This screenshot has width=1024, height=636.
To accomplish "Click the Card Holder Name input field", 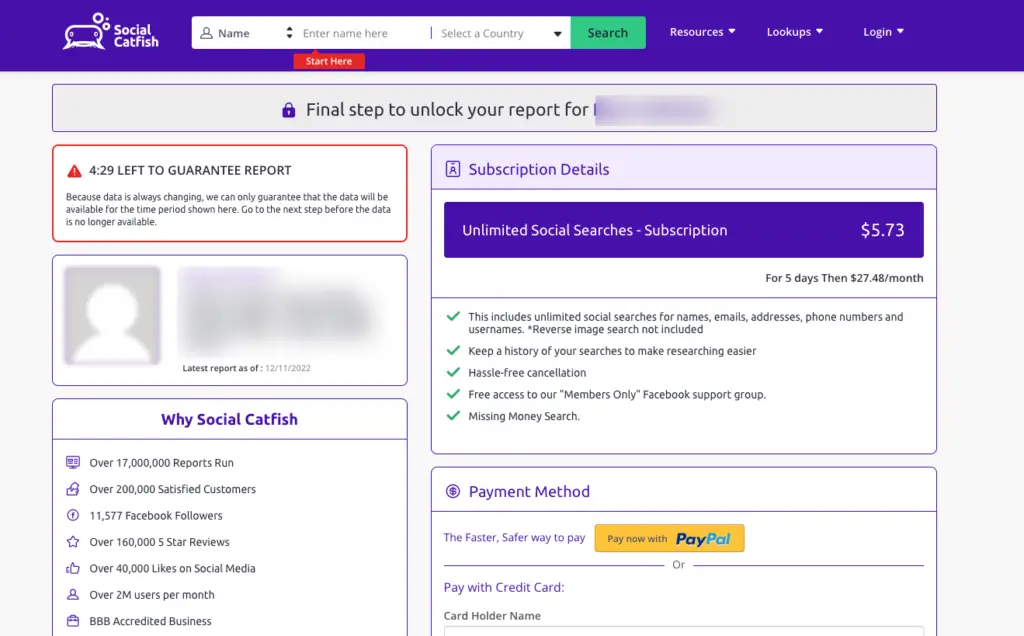I will 684,631.
